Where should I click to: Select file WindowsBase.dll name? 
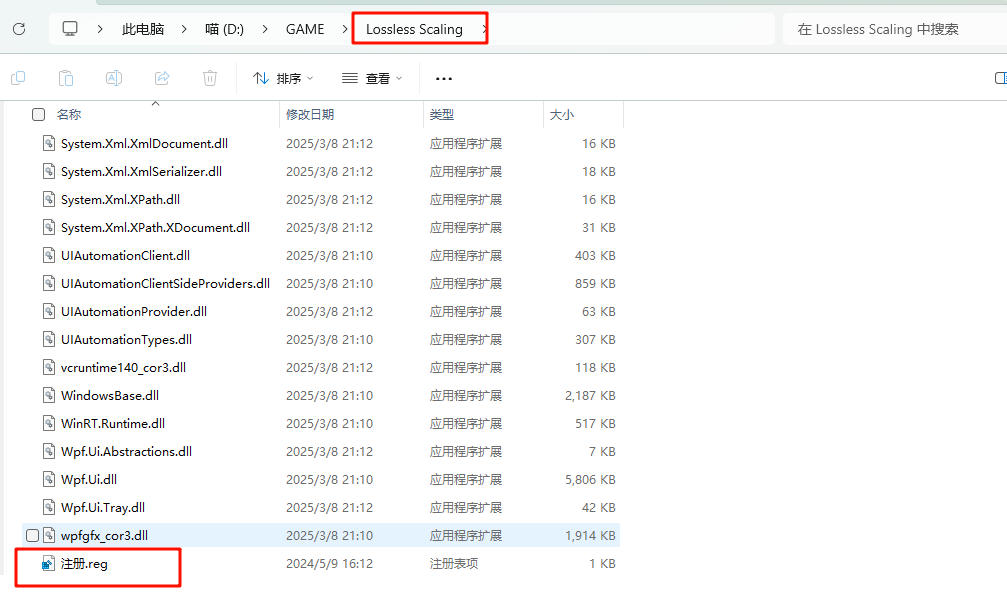coord(110,396)
